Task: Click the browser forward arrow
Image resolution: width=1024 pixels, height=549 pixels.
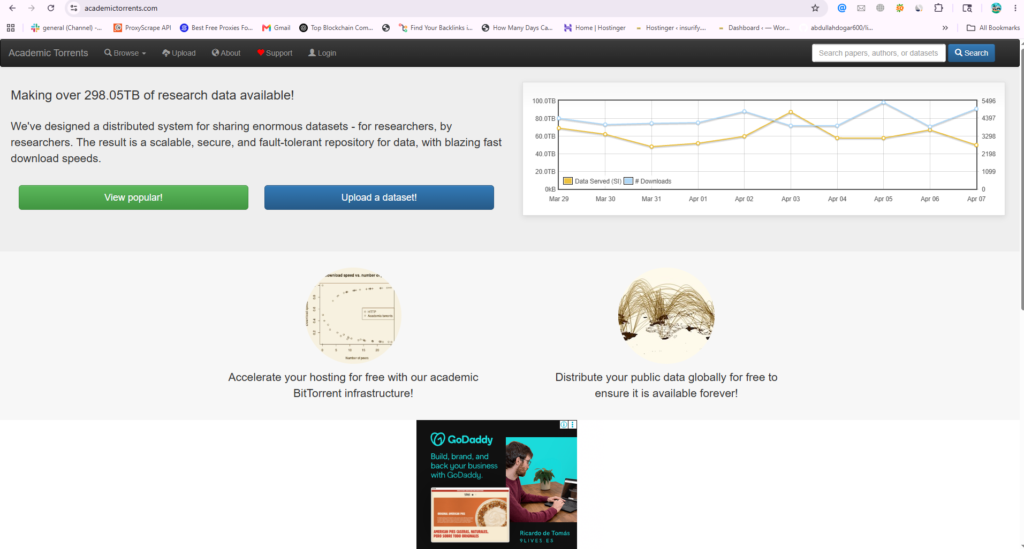Action: [31, 8]
